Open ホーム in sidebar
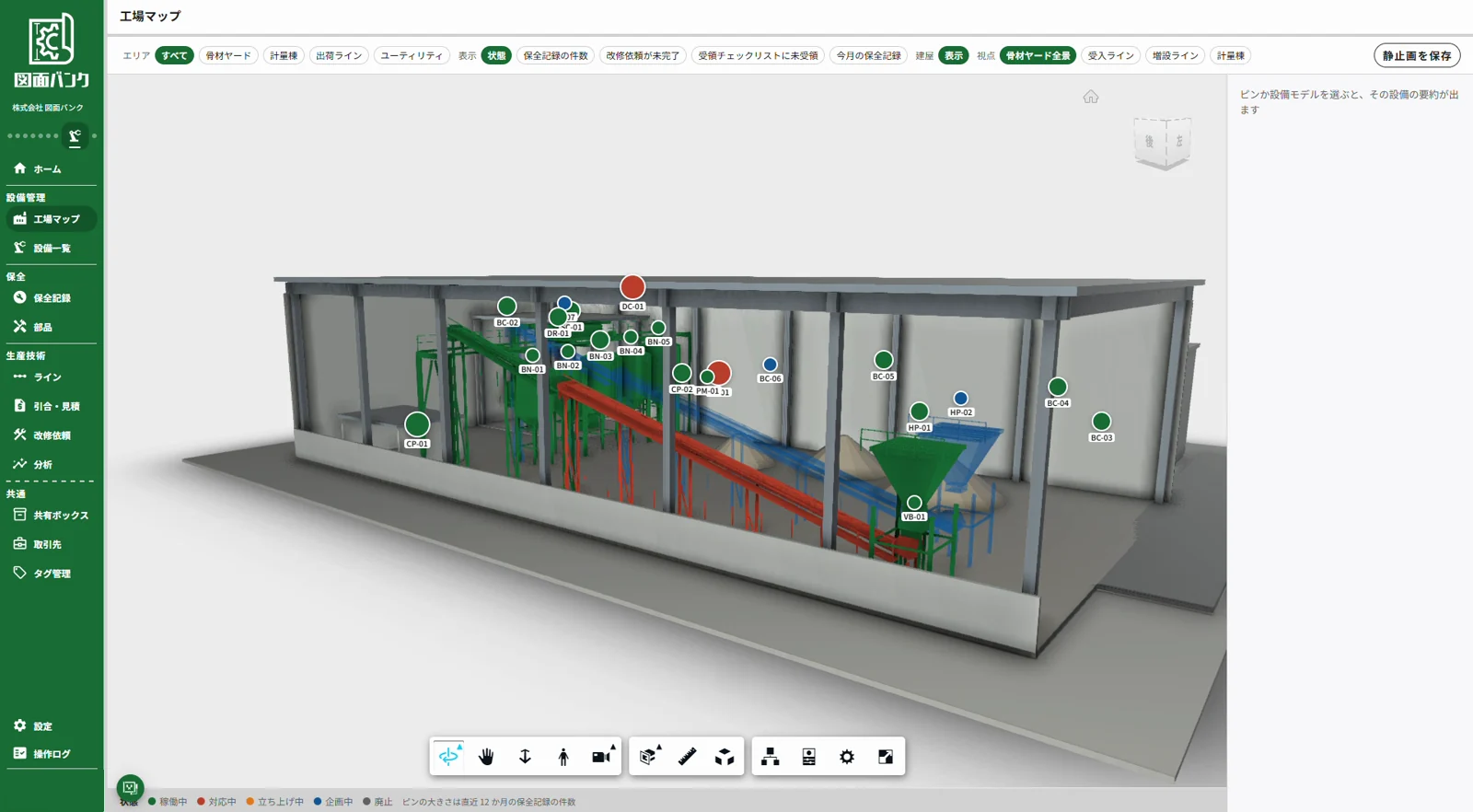 click(x=52, y=169)
